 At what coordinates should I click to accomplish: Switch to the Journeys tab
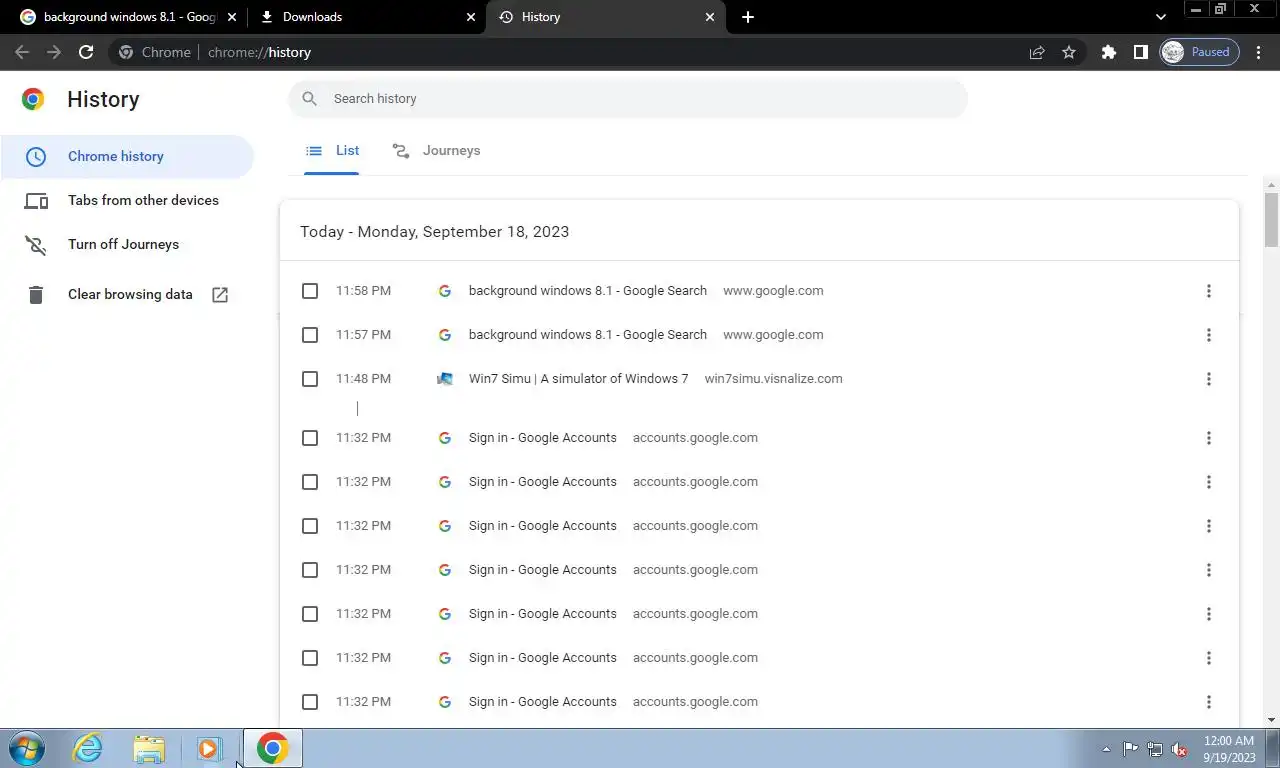pyautogui.click(x=436, y=150)
